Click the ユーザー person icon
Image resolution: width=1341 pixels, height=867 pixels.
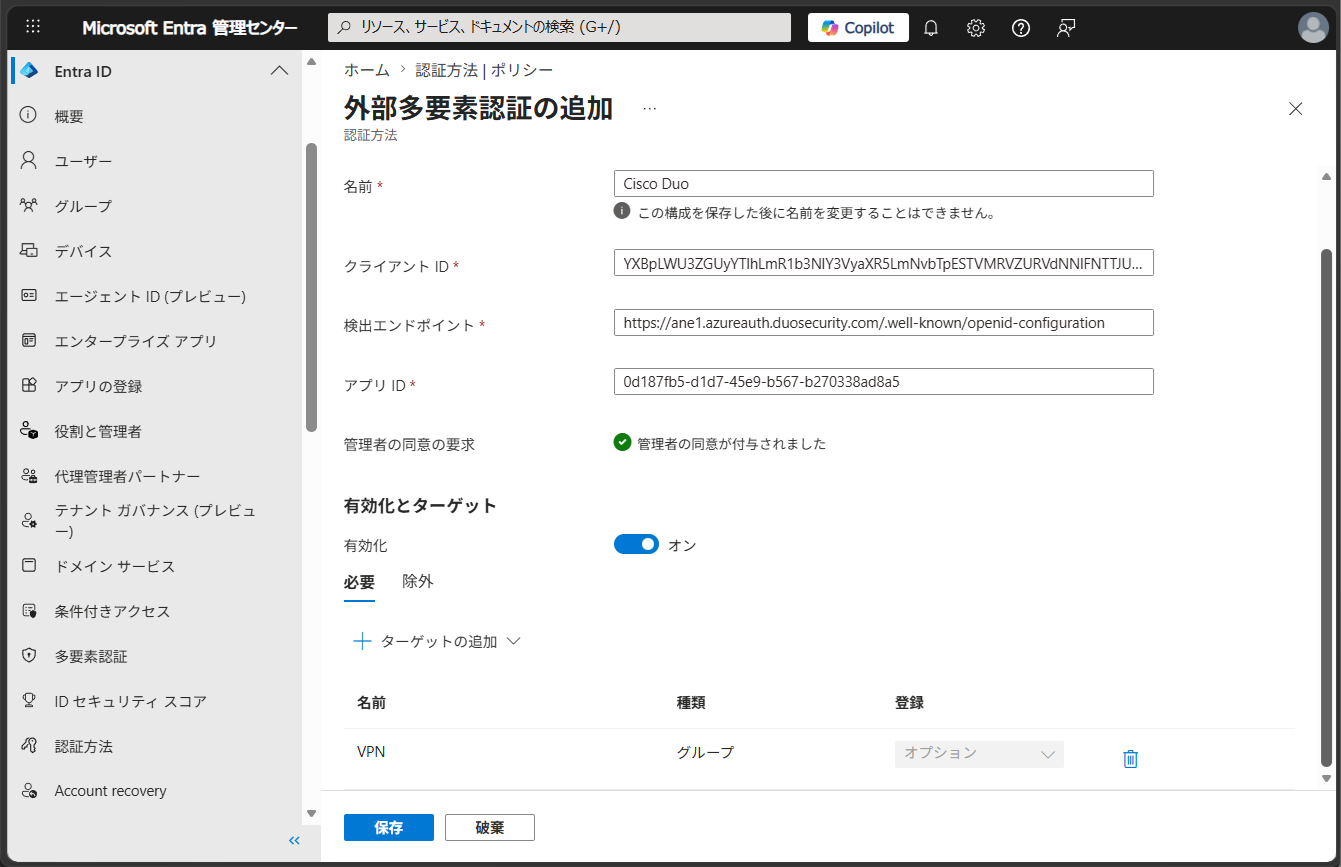tap(29, 161)
